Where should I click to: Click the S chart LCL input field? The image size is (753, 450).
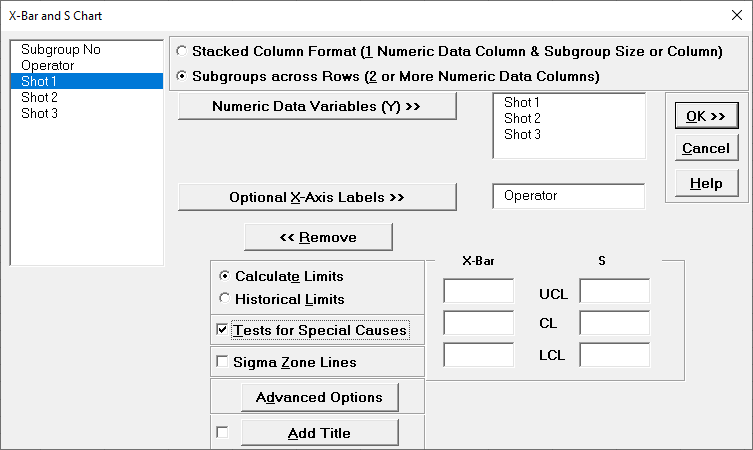pos(614,355)
